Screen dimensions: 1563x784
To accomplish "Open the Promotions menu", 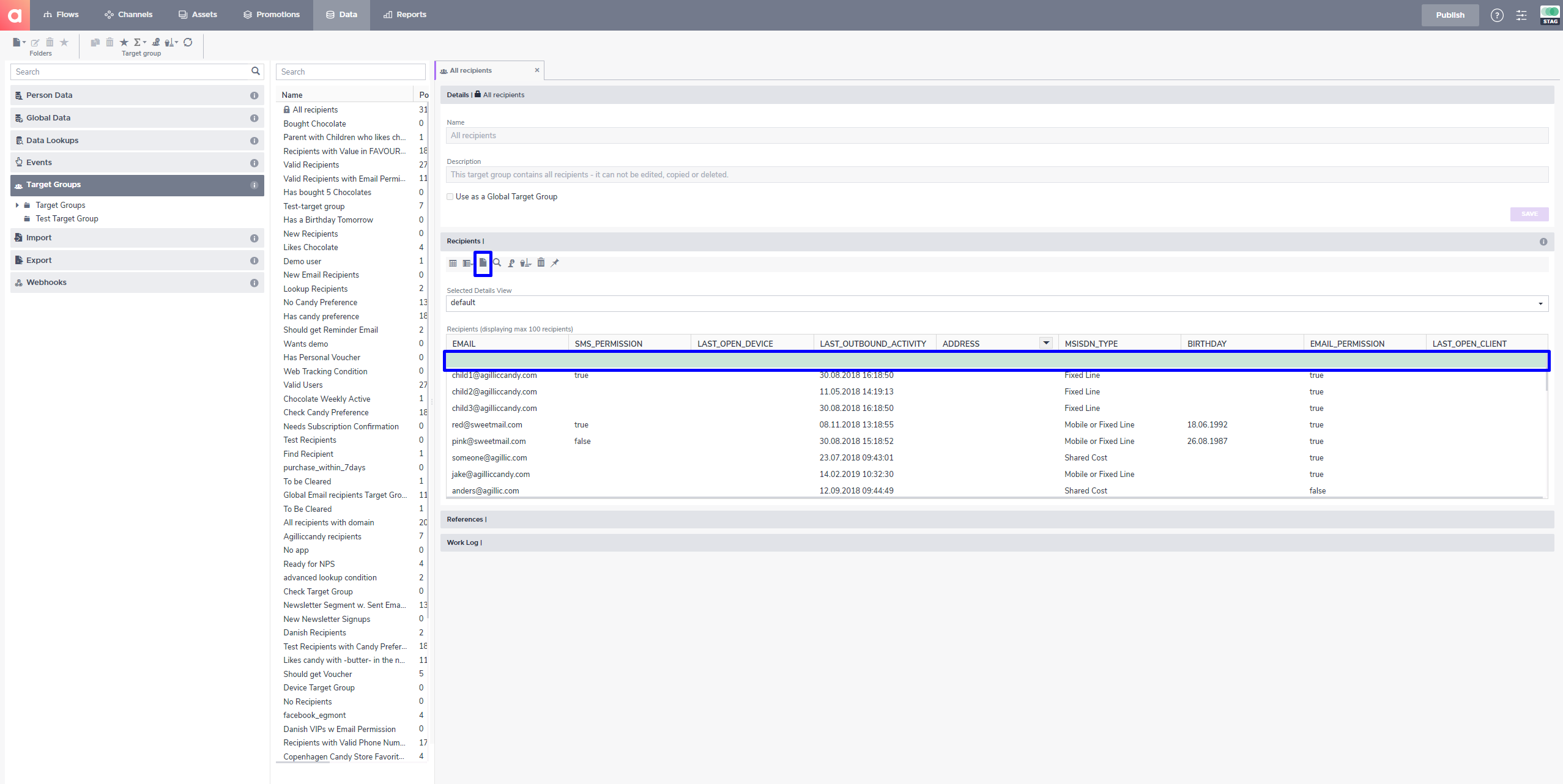I will click(x=272, y=15).
